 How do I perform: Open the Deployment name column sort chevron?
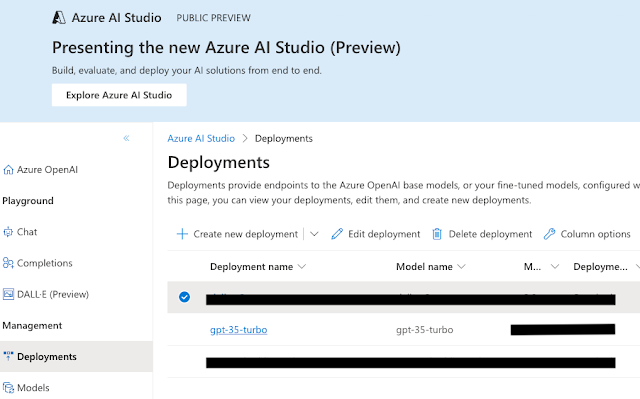point(302,267)
